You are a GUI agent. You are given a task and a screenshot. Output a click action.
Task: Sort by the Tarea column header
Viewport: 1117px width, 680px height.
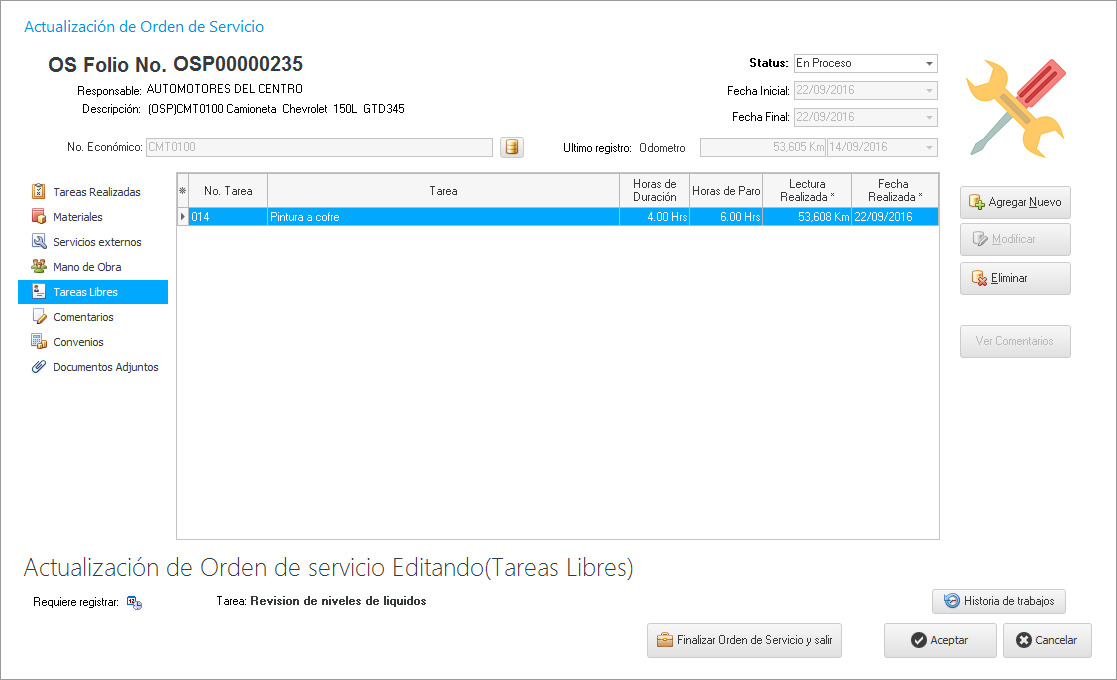443,190
